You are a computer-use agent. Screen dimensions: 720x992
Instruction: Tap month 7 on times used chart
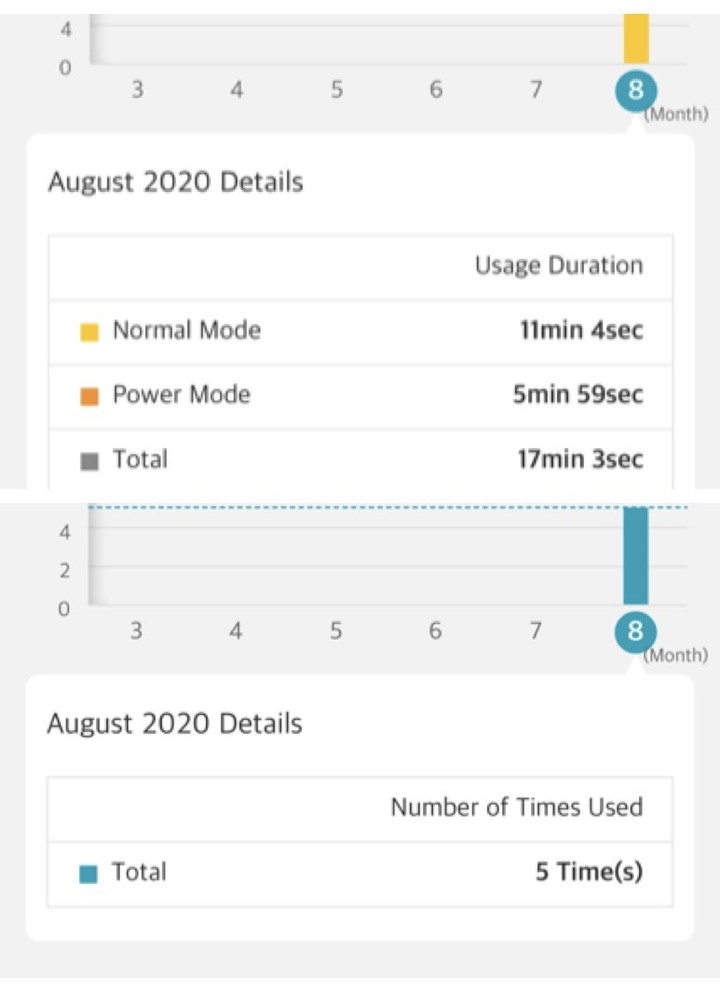click(x=535, y=631)
